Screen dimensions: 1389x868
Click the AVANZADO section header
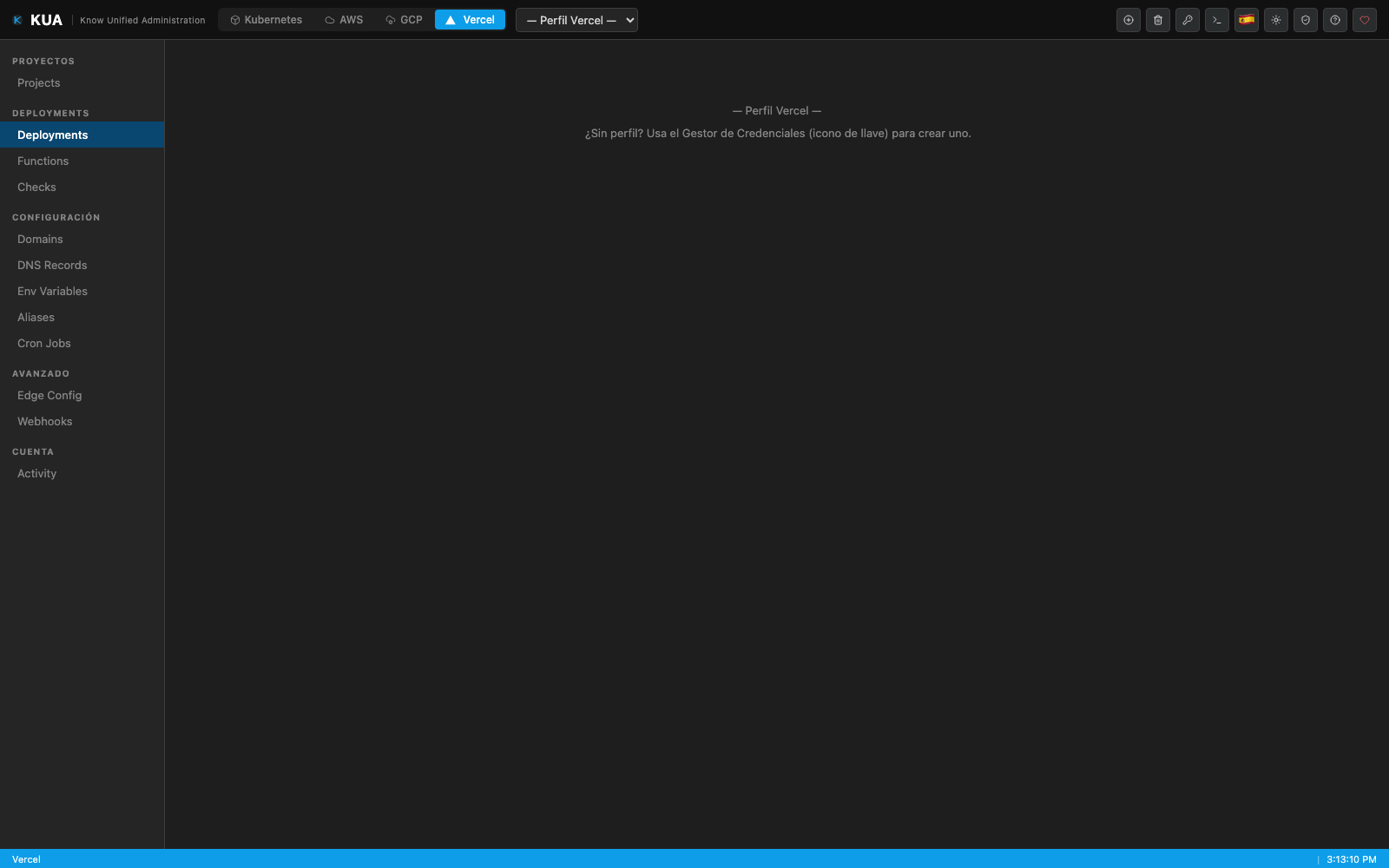pyautogui.click(x=41, y=374)
